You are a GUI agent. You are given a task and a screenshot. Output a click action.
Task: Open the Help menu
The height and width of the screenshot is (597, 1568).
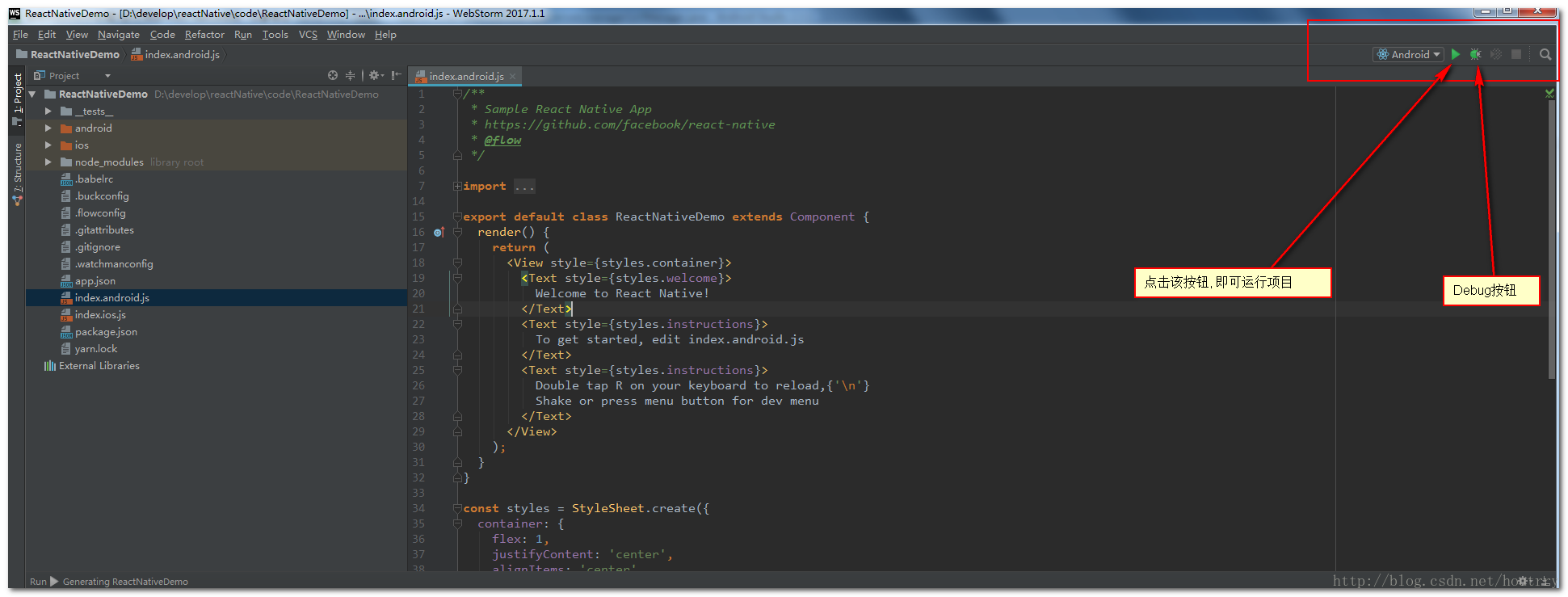385,35
